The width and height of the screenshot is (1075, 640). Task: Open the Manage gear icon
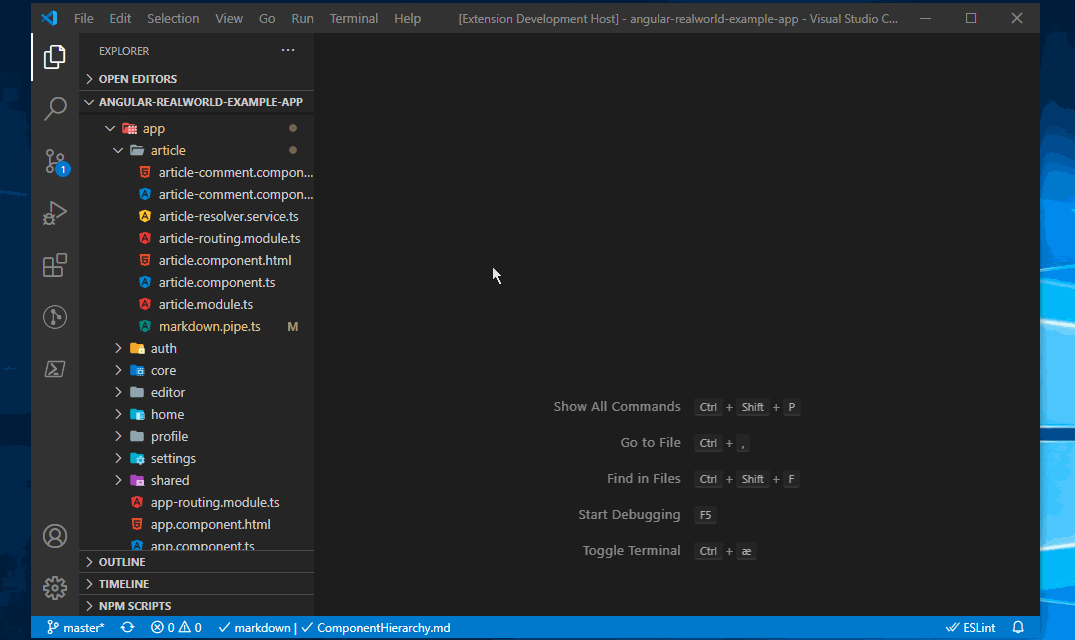(55, 587)
